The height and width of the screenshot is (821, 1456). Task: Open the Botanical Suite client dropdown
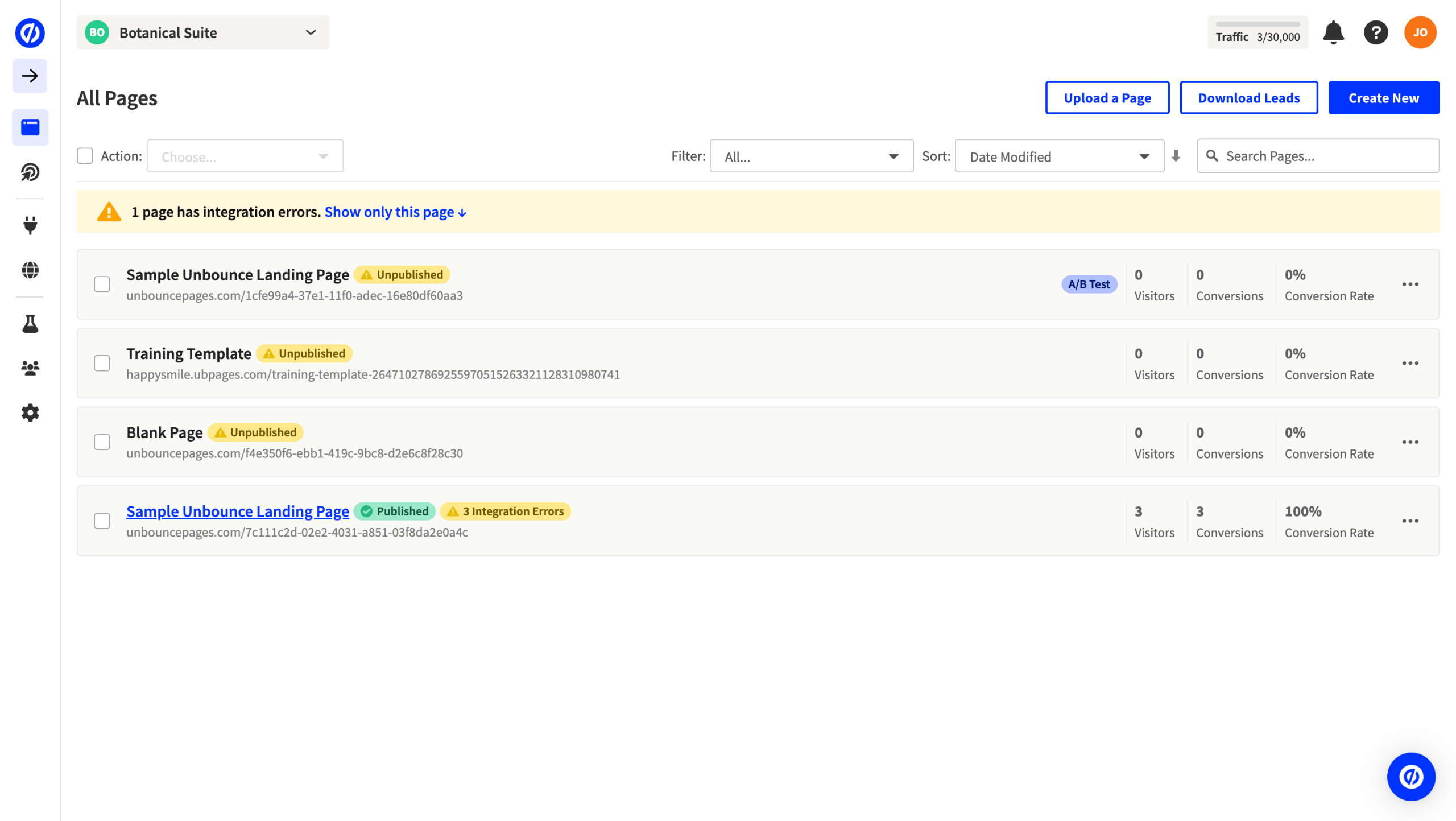point(202,32)
